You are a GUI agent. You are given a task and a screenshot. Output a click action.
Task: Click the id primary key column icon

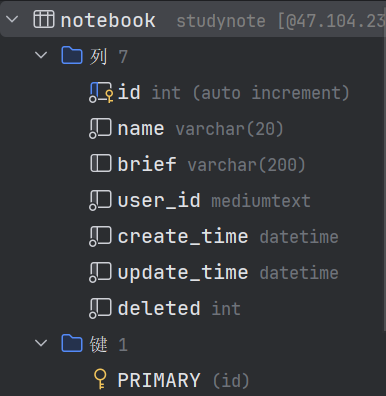pos(101,93)
